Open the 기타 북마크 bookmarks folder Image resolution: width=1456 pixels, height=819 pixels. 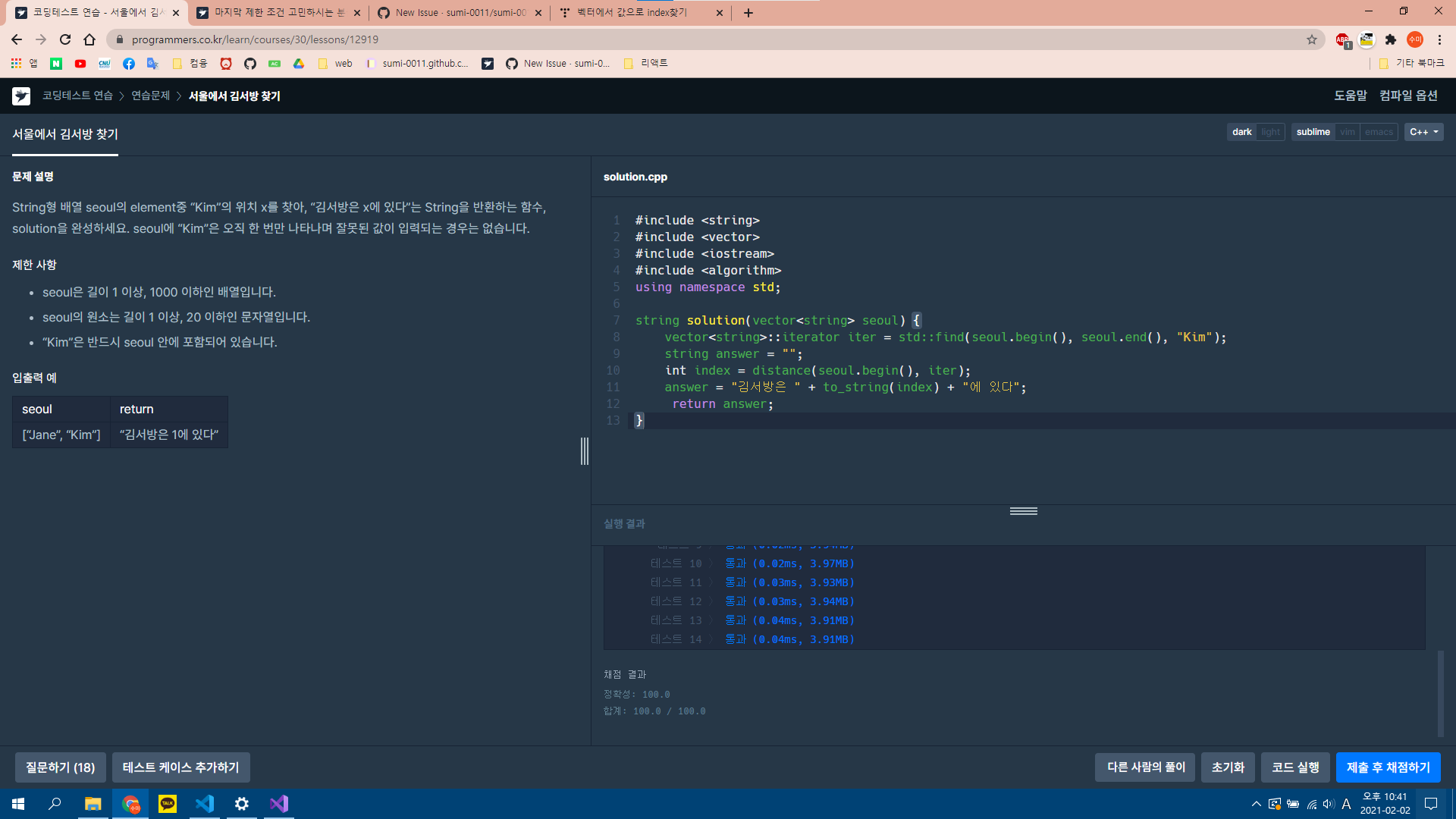(x=1411, y=64)
